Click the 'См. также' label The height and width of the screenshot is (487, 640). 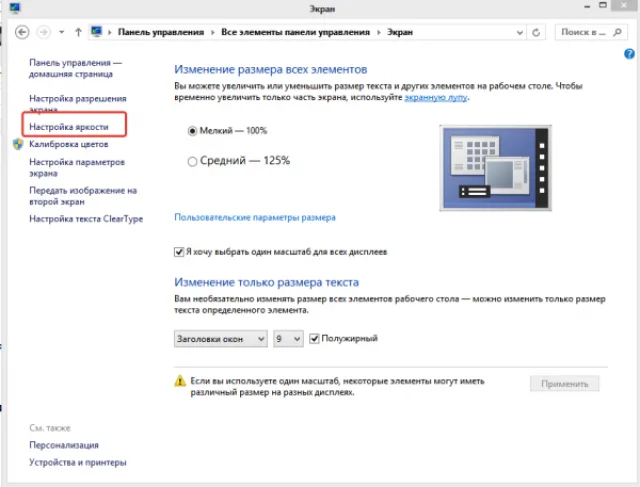(50, 428)
